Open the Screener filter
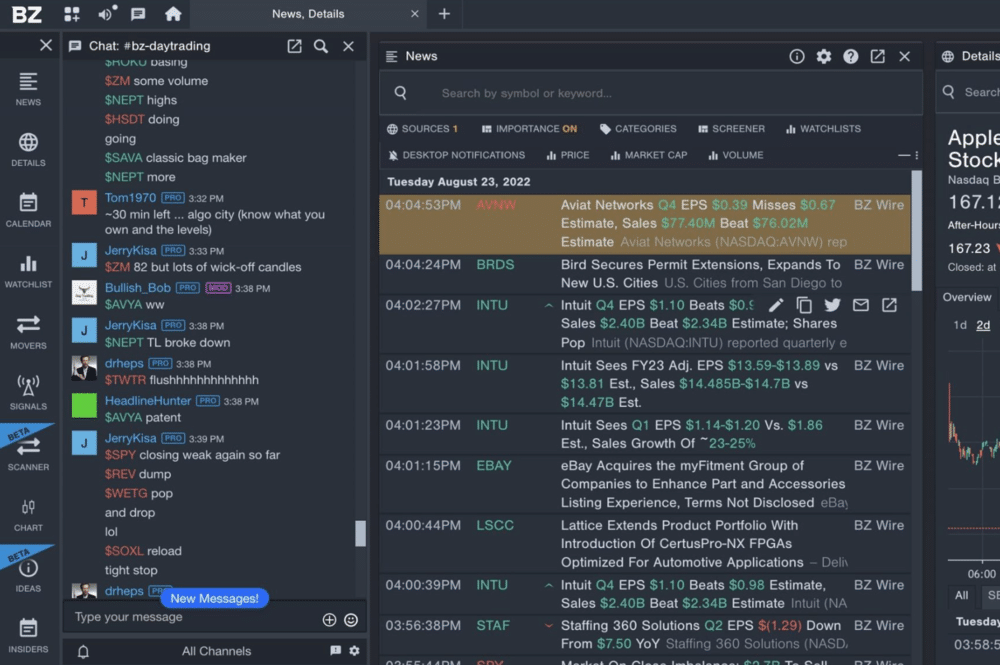 coord(731,129)
